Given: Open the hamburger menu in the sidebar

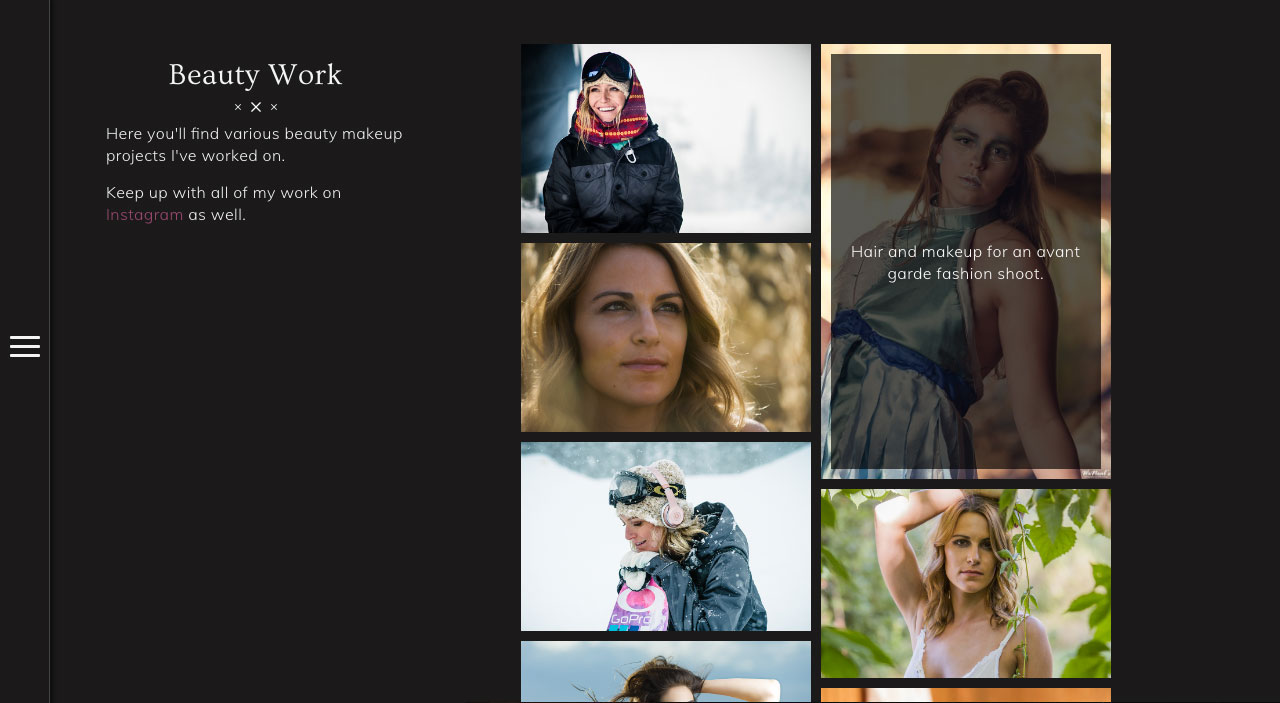Looking at the screenshot, I should pyautogui.click(x=25, y=346).
